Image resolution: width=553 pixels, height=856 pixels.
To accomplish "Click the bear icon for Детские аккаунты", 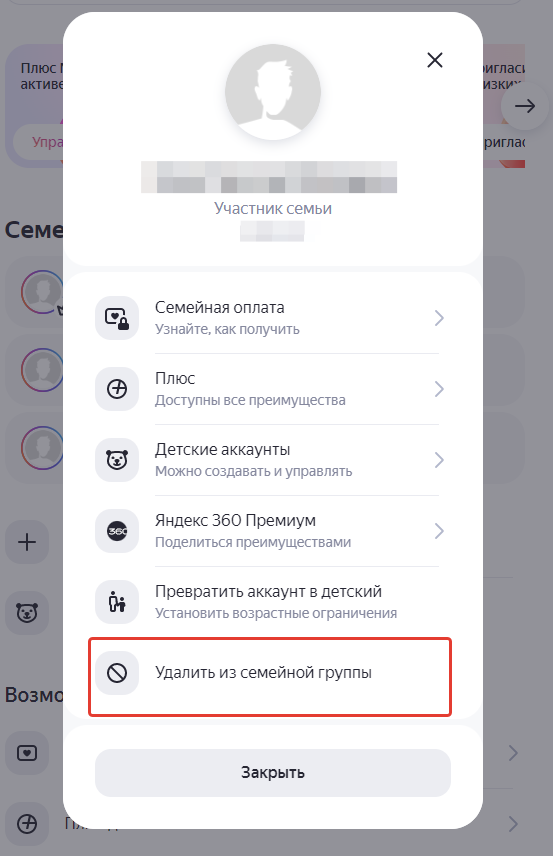I will click(x=117, y=460).
